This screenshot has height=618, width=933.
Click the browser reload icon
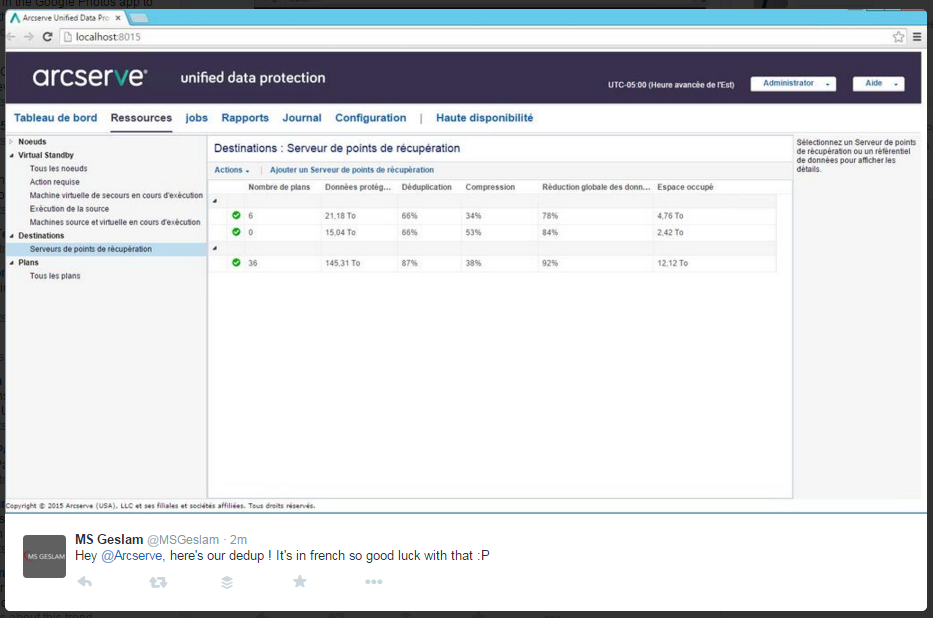(x=48, y=37)
